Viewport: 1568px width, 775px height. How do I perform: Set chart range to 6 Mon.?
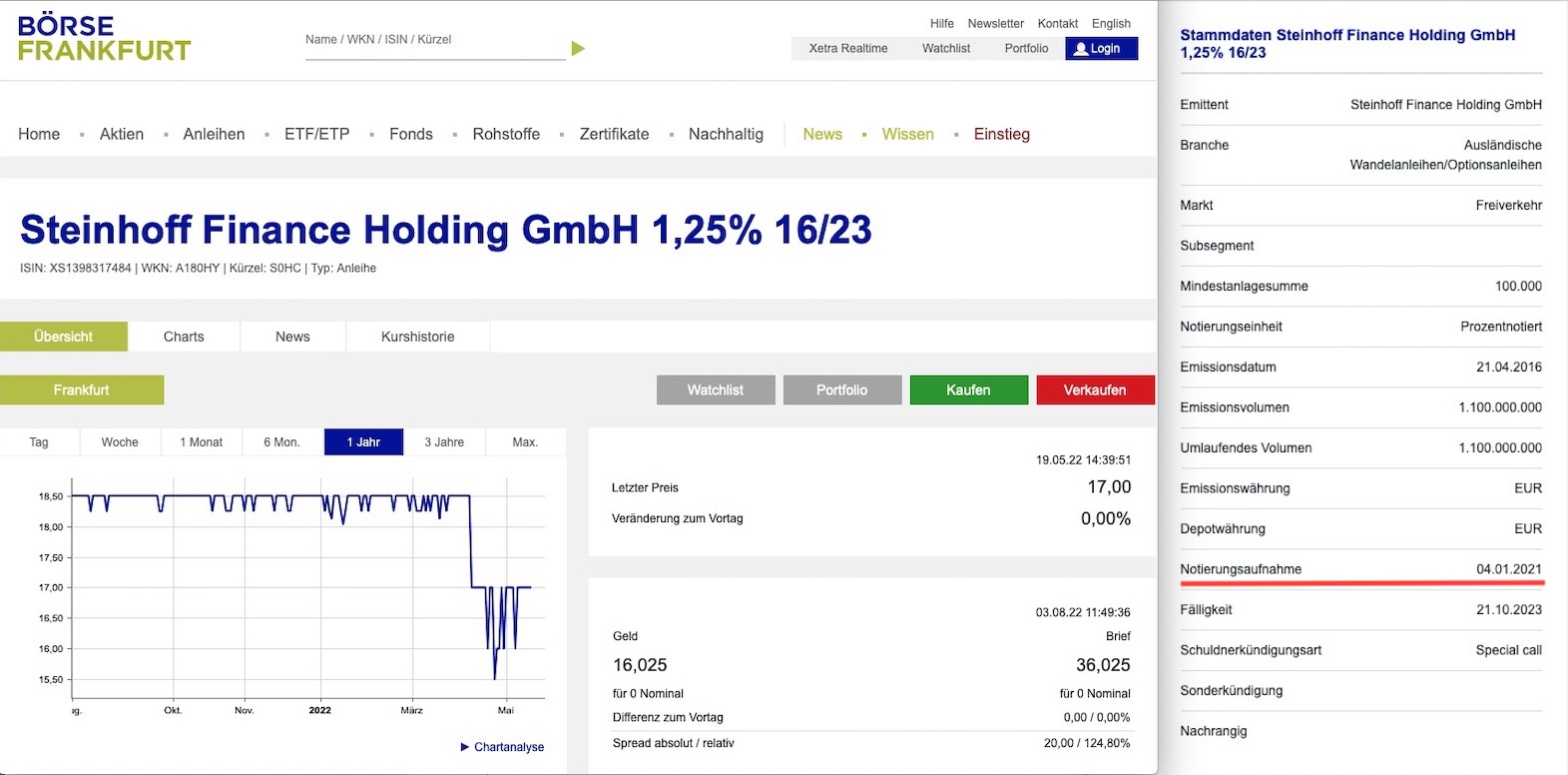(282, 441)
